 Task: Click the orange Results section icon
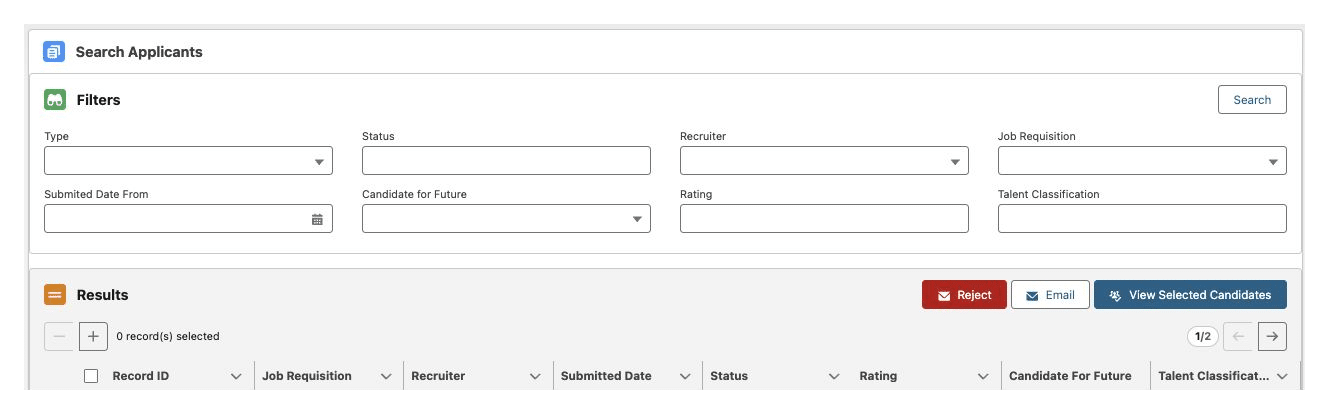tap(55, 295)
